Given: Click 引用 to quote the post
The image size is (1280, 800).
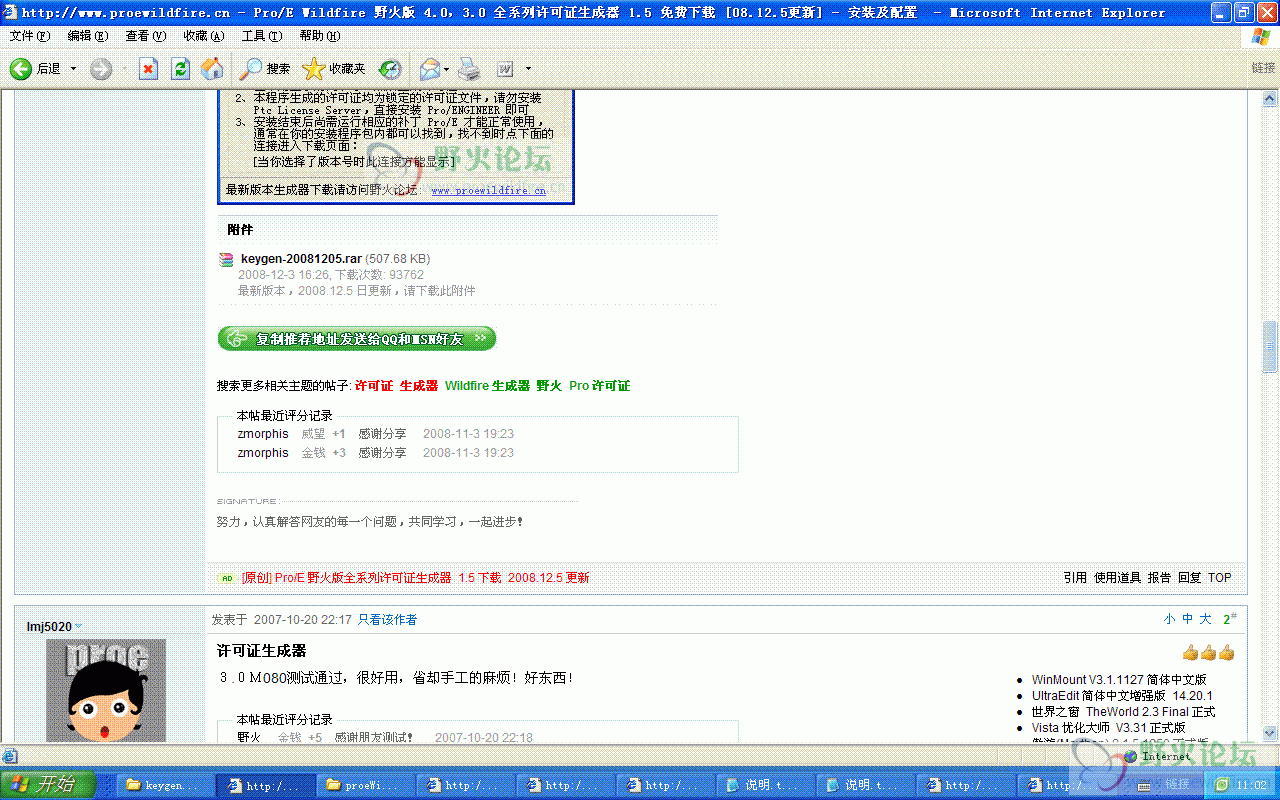Looking at the screenshot, I should (x=1075, y=578).
